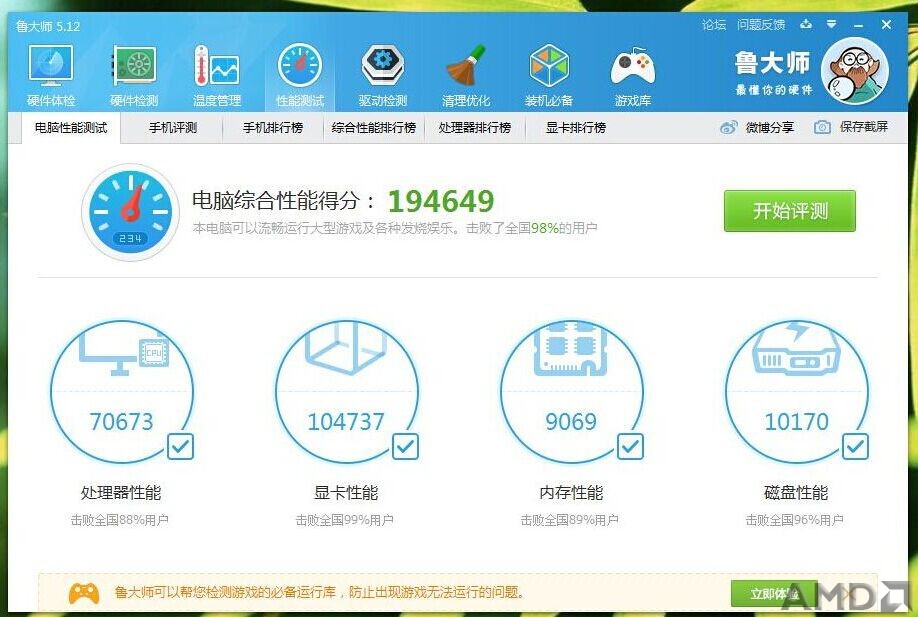Open the 处理器排行榜 tab
Viewport: 918px width, 617px height.
pos(475,128)
